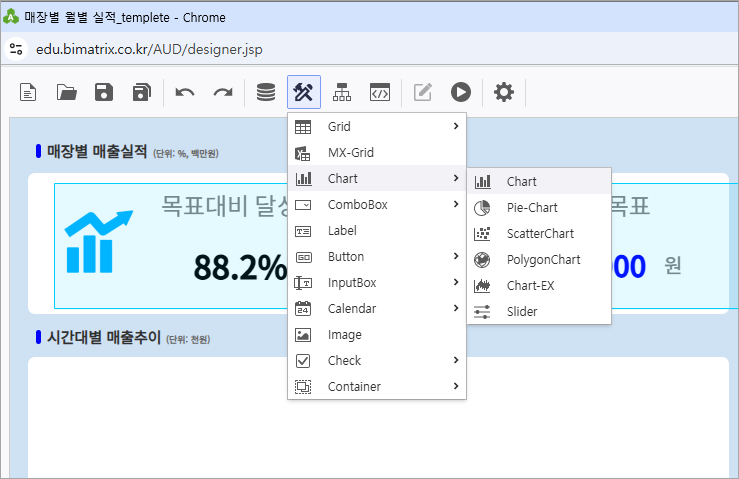Redo the last action
739x479 pixels.
click(222, 93)
